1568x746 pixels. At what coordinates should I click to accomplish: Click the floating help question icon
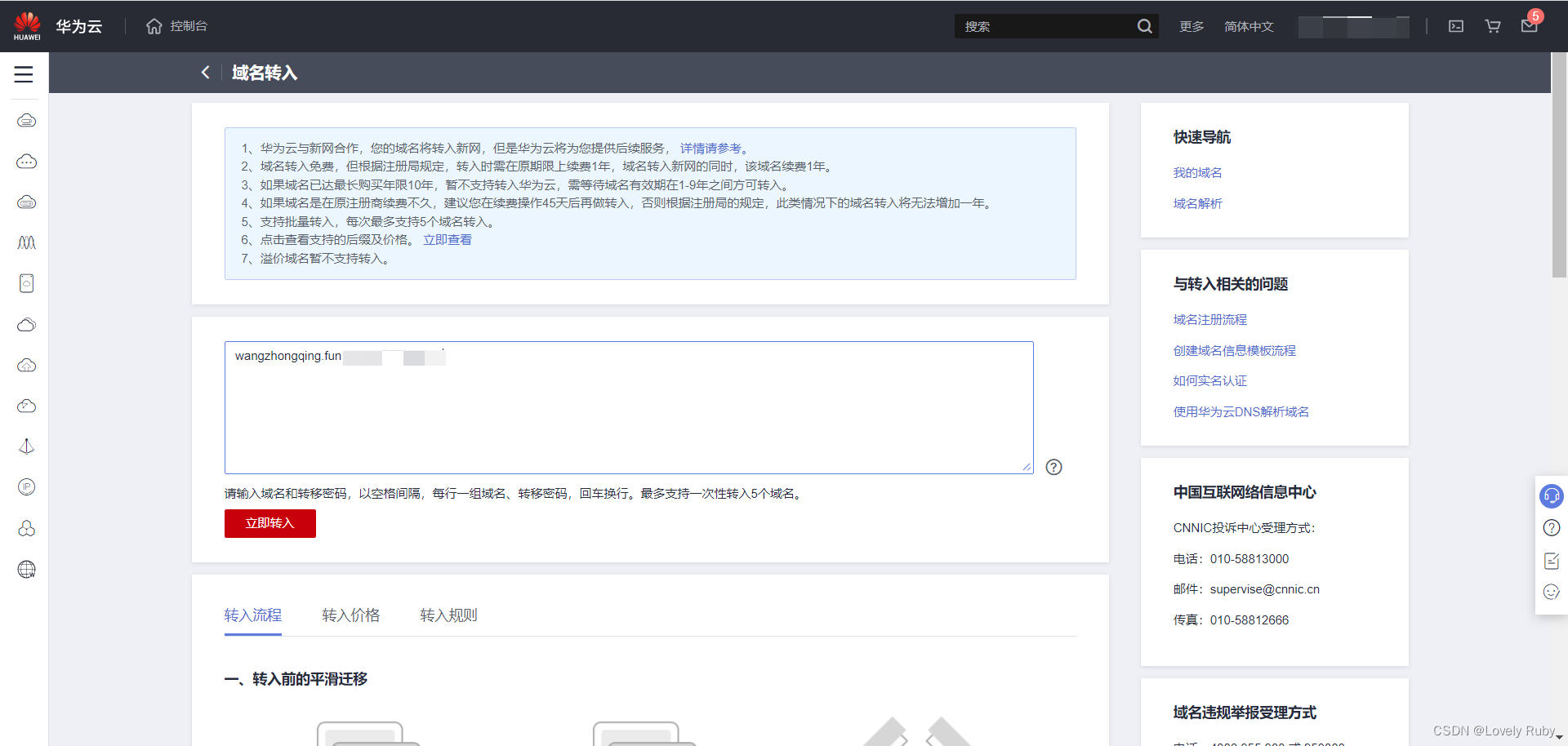point(1552,528)
